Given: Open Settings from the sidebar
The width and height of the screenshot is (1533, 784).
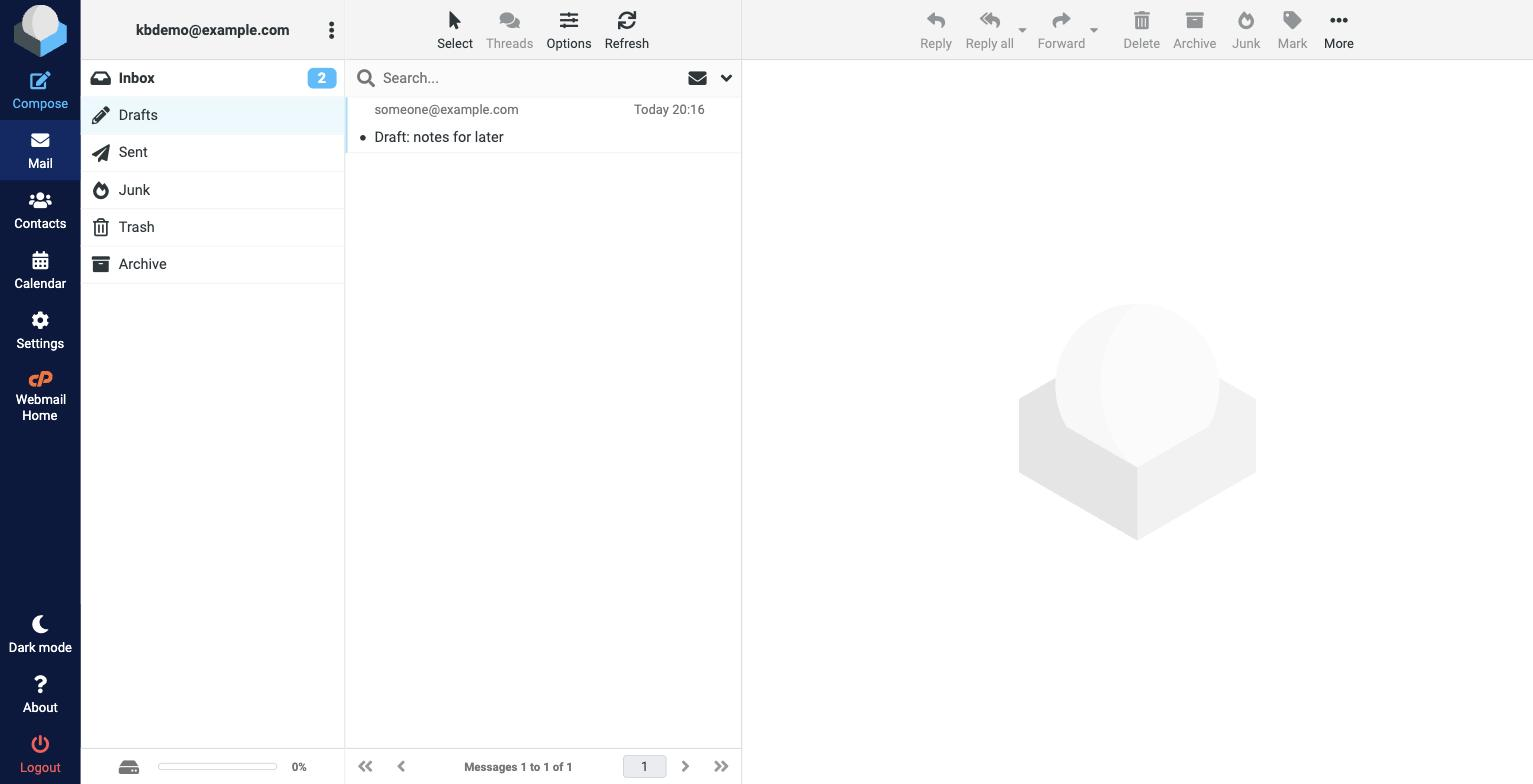Looking at the screenshot, I should tap(40, 330).
